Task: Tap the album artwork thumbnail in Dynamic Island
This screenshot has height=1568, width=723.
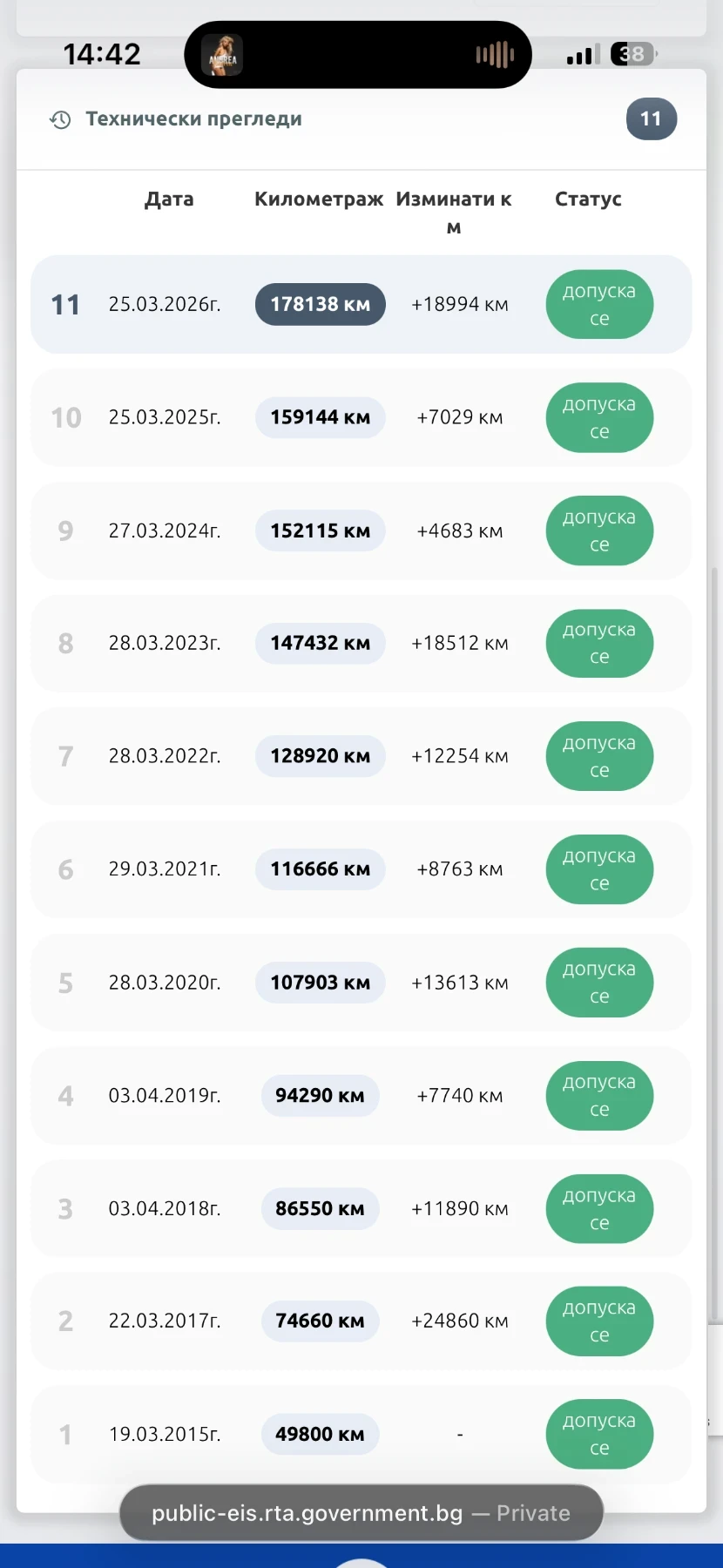Action: pos(222,56)
